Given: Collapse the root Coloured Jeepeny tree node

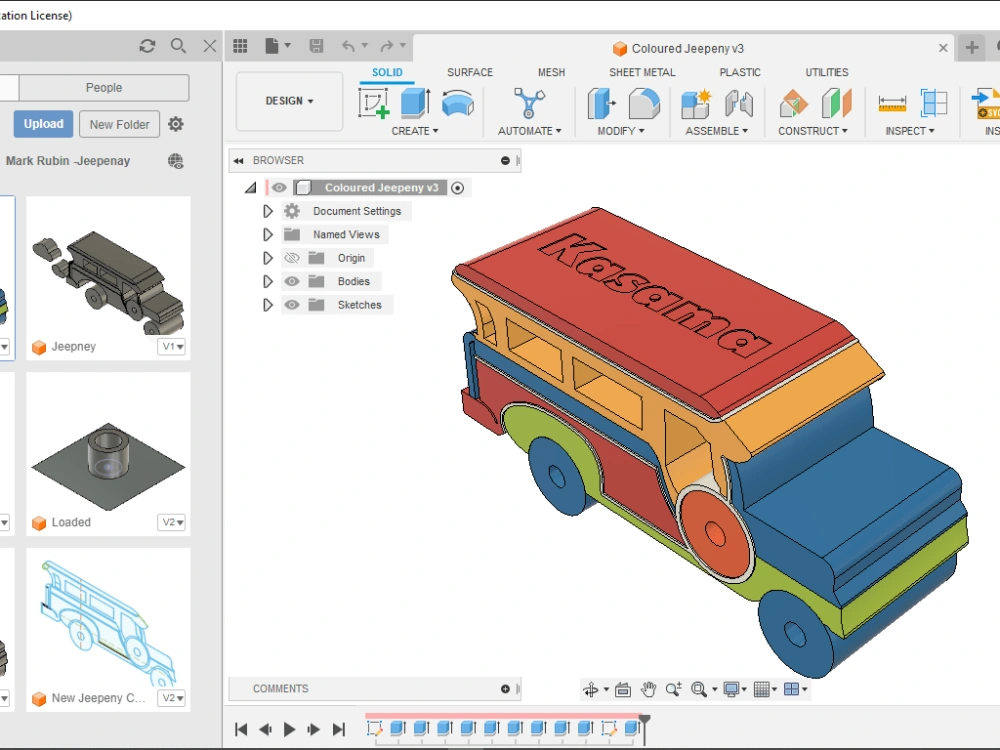Looking at the screenshot, I should (251, 188).
